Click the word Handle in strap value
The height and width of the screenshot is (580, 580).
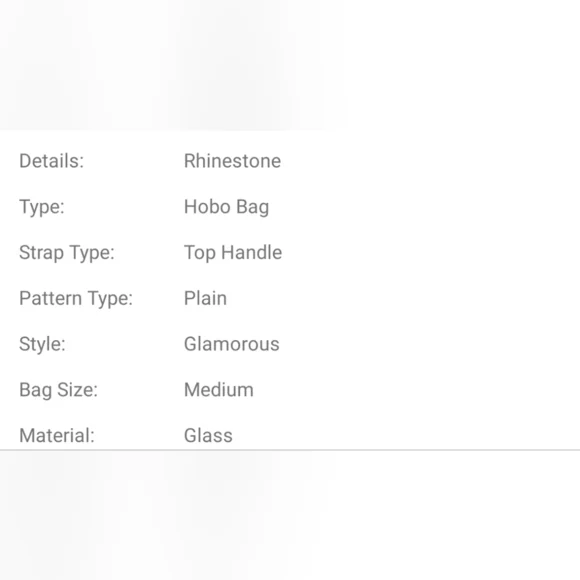click(x=252, y=253)
